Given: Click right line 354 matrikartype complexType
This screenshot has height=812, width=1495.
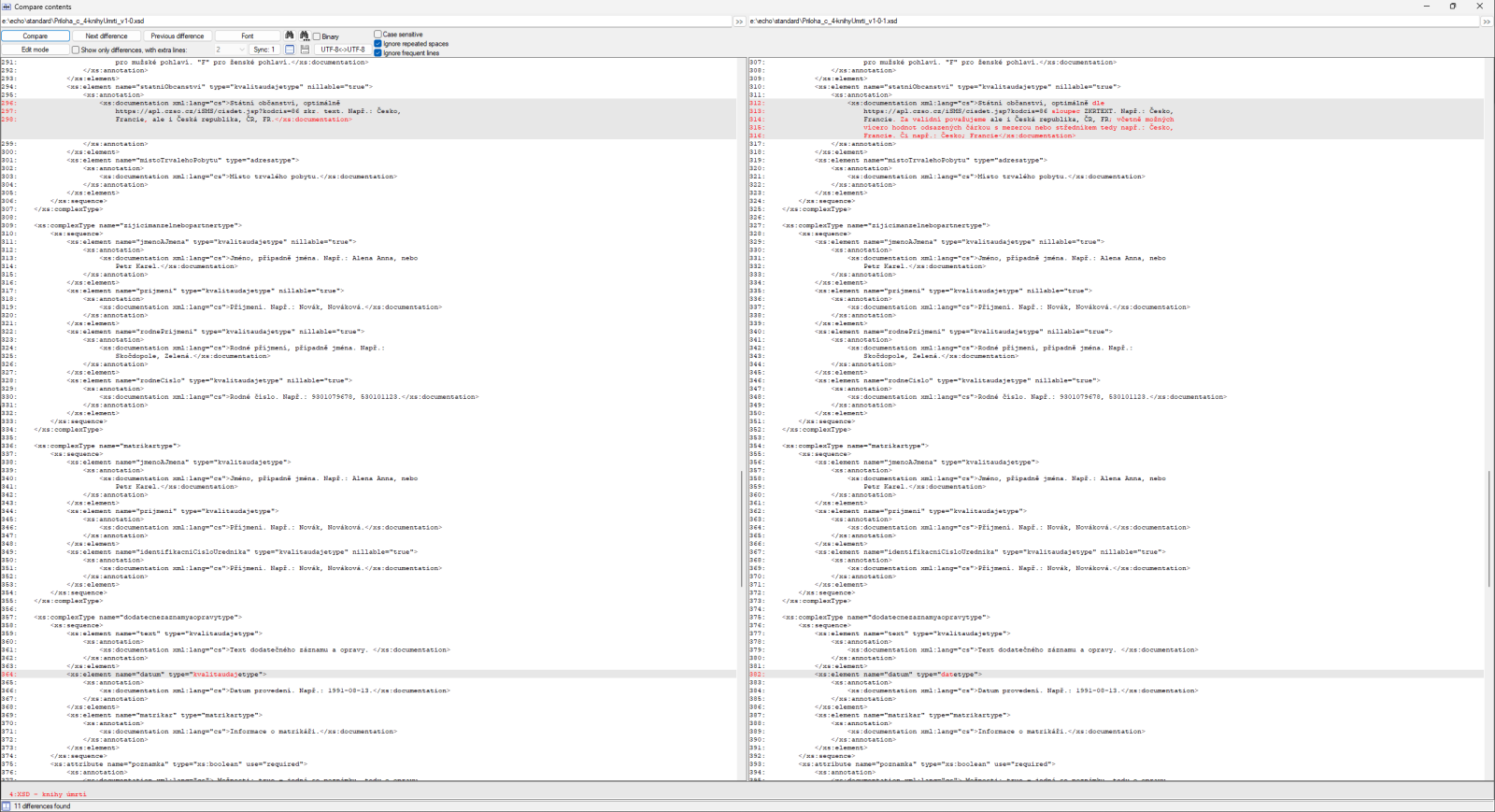Looking at the screenshot, I should point(856,446).
